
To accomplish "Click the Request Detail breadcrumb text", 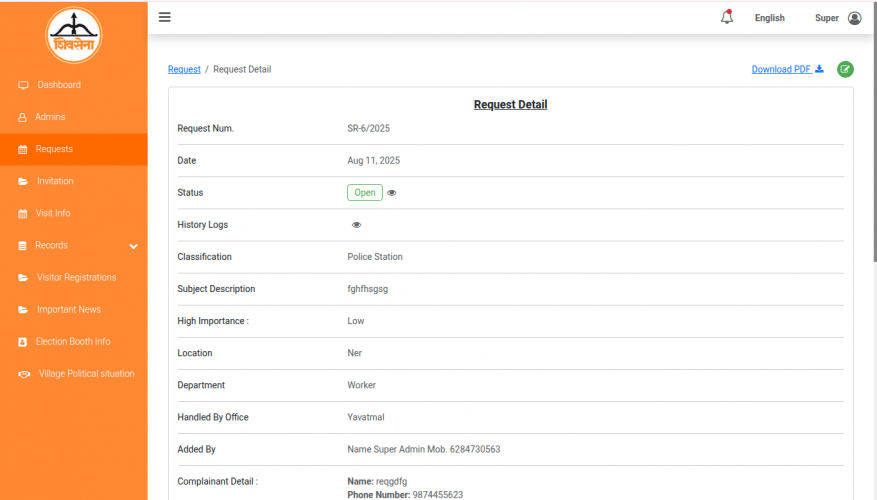I will coord(242,69).
